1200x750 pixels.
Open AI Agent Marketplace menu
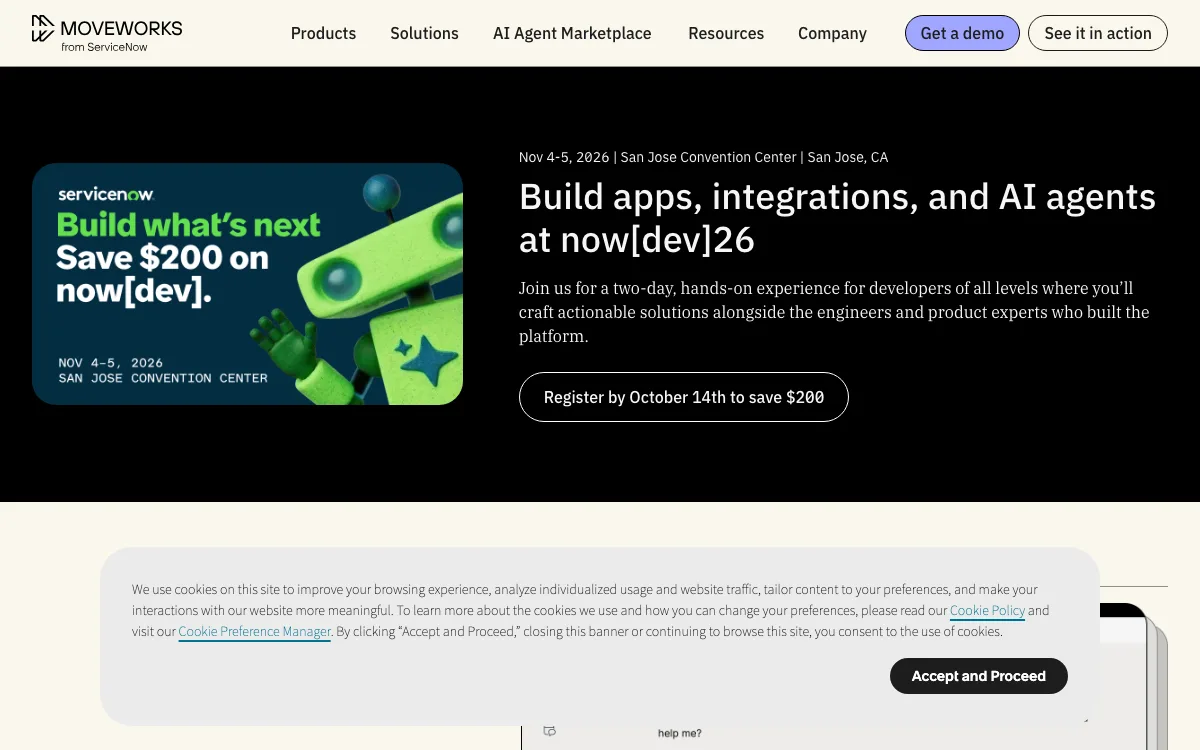pos(572,33)
